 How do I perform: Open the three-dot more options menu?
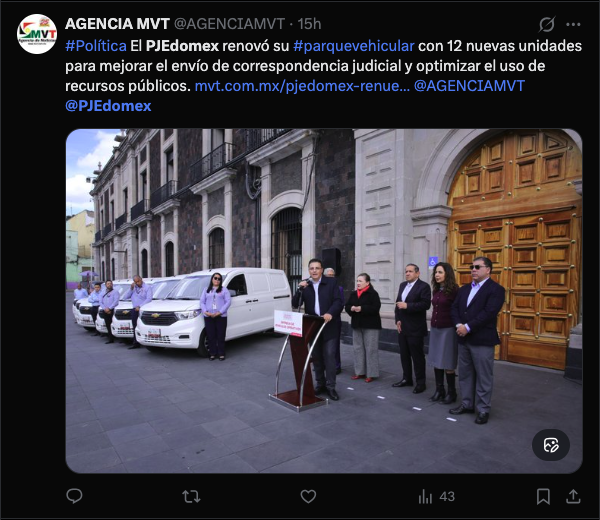(573, 24)
